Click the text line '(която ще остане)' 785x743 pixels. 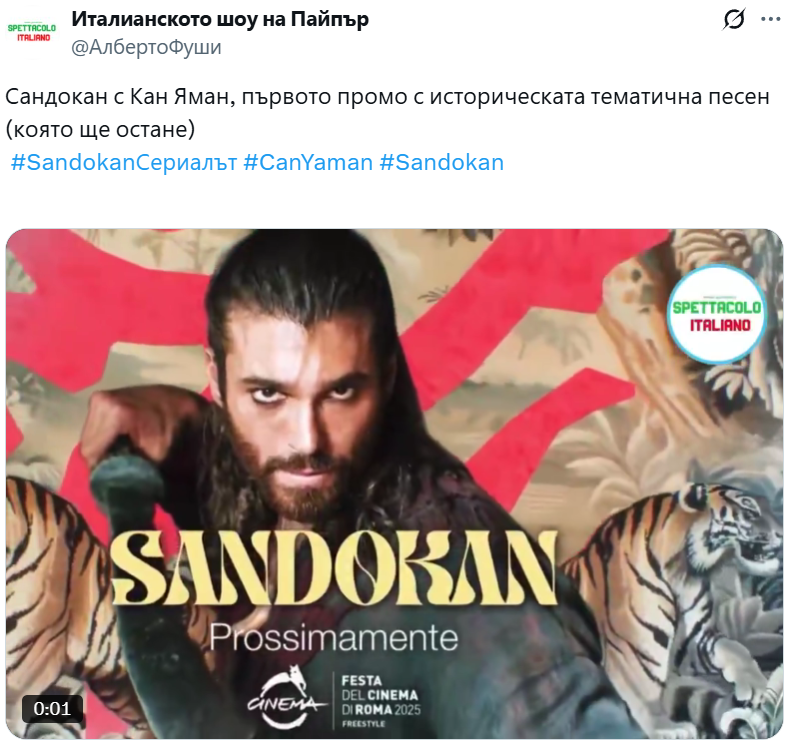[100, 130]
